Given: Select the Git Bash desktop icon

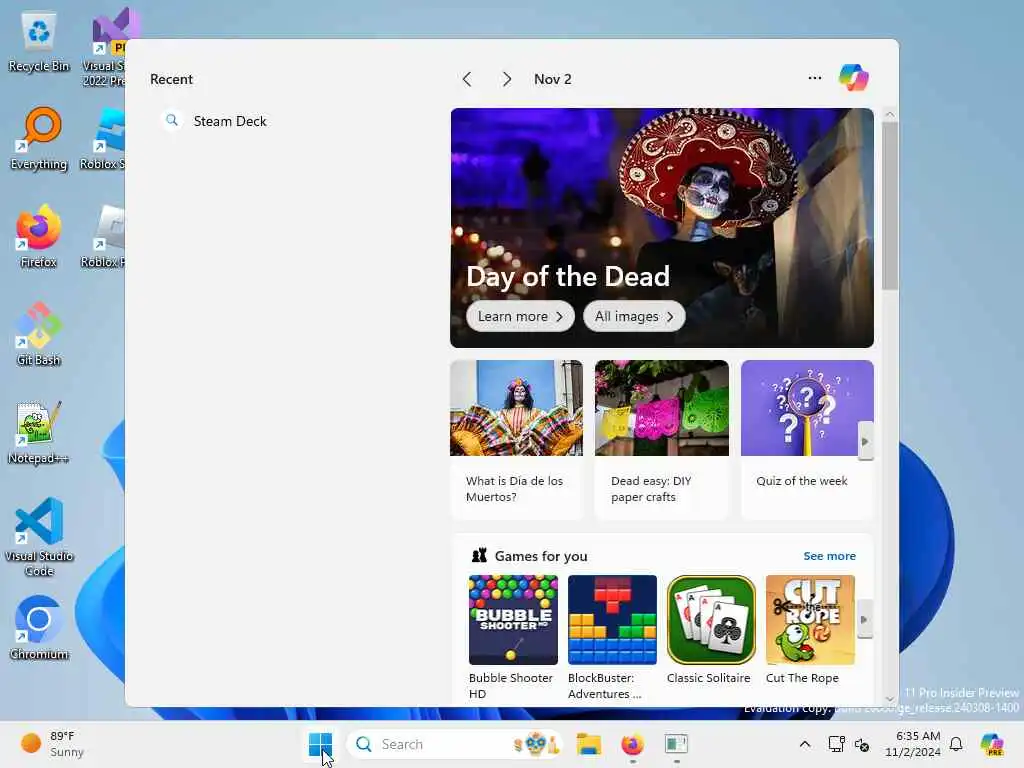Looking at the screenshot, I should tap(39, 334).
